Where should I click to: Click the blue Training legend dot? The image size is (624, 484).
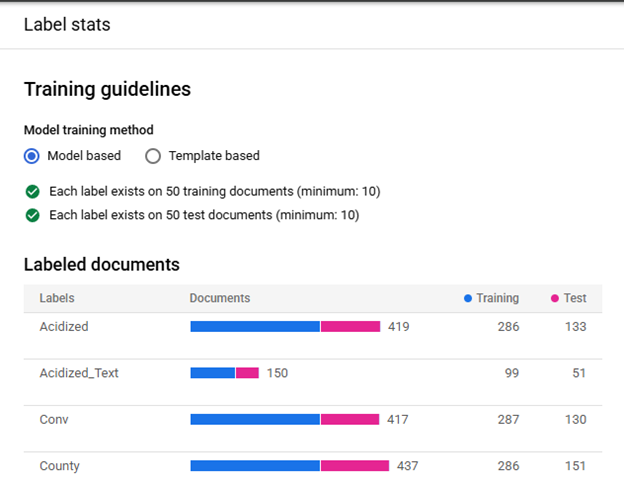[x=468, y=298]
